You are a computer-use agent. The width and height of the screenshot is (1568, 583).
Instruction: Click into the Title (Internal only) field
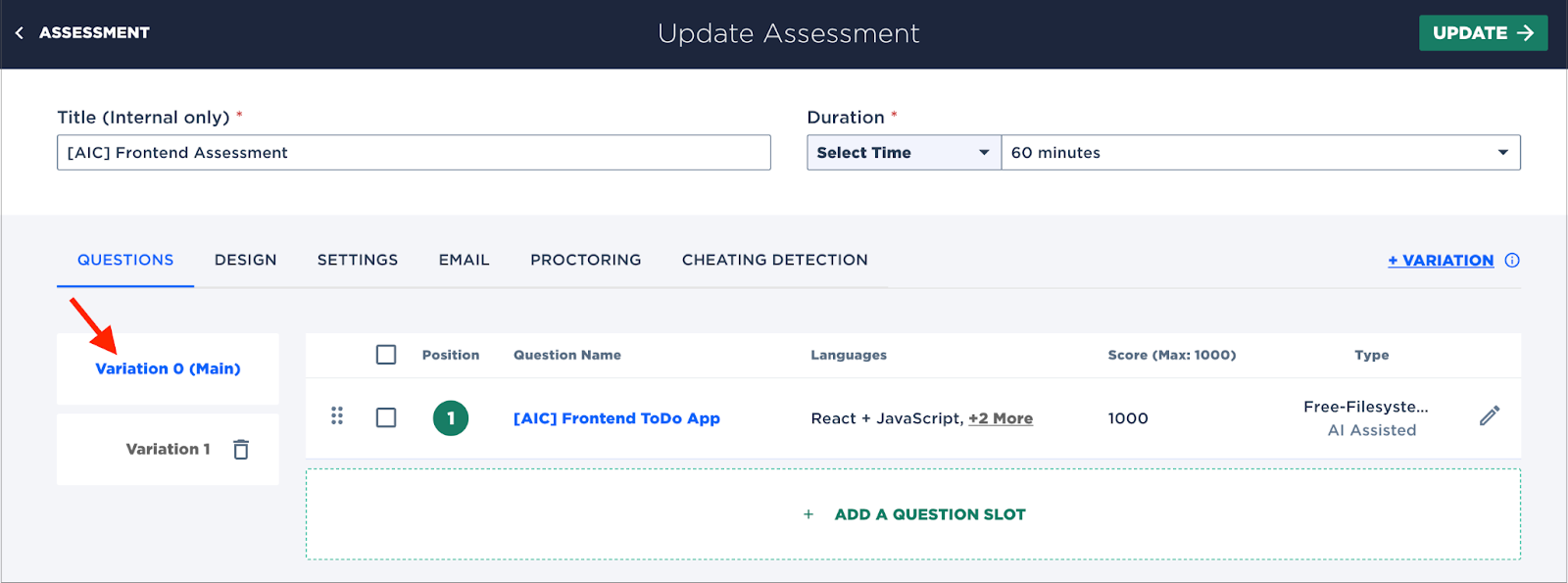[414, 153]
